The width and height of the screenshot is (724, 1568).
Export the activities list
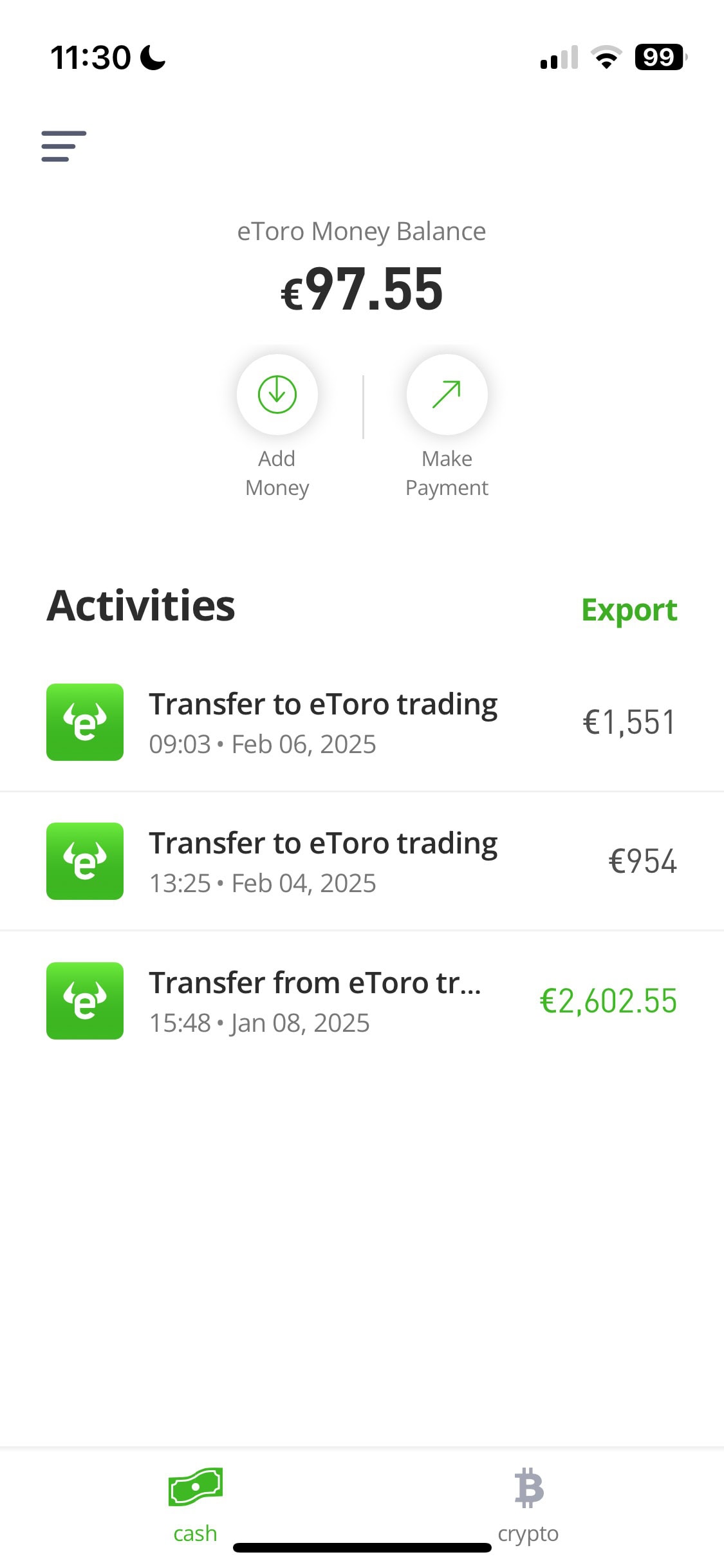[629, 610]
